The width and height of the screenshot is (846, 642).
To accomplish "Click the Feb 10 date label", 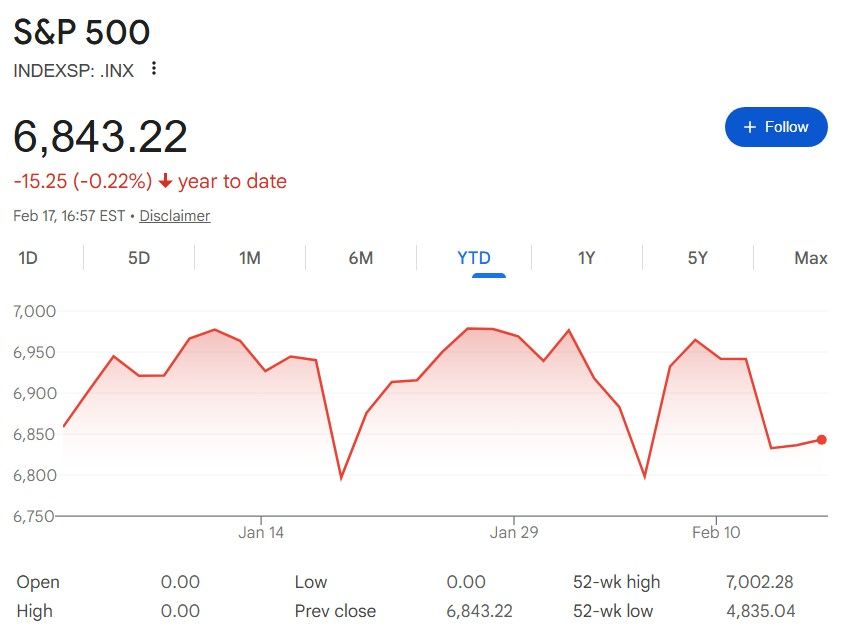I will 717,533.
